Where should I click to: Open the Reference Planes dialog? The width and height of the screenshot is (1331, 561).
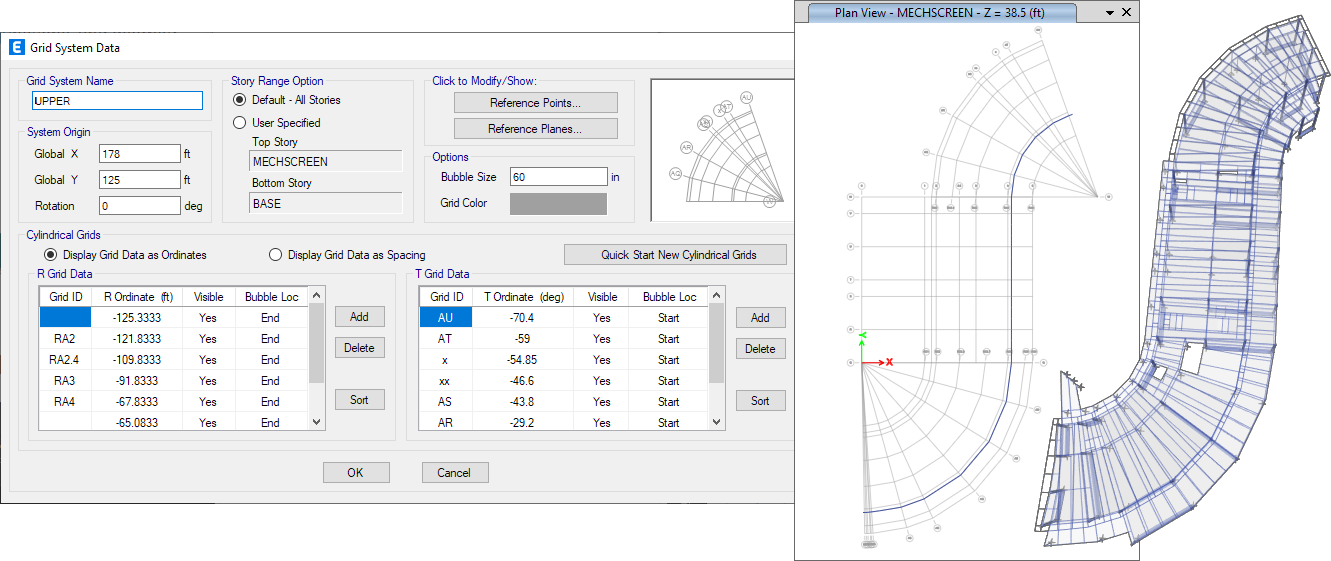point(535,129)
